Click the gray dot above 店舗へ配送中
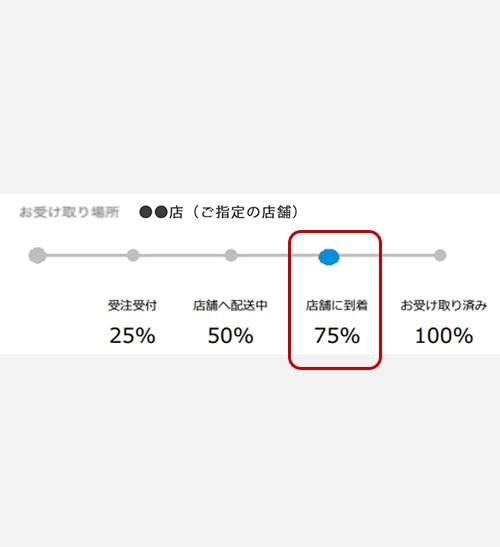Viewport: 500px width, 547px height. 231,255
